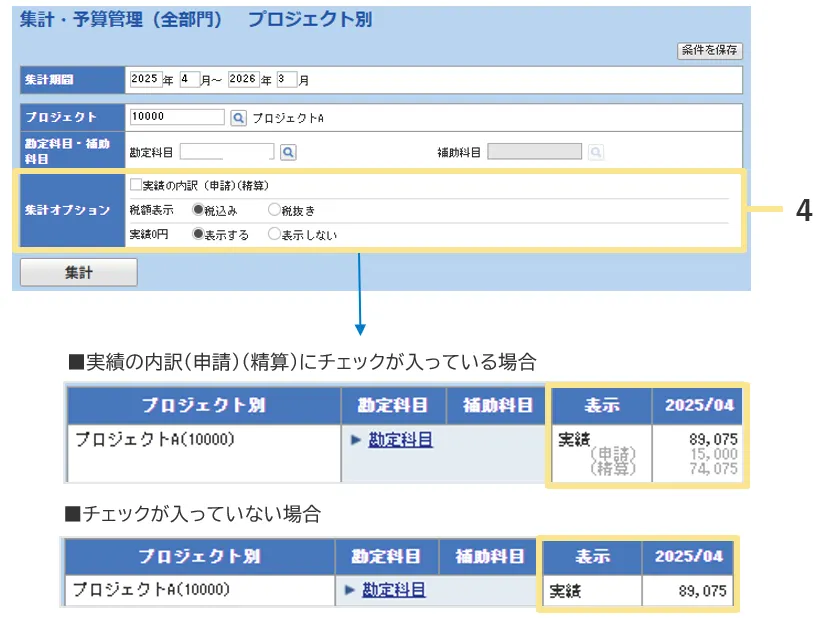Choose 表示する for 実績0円

click(x=198, y=234)
